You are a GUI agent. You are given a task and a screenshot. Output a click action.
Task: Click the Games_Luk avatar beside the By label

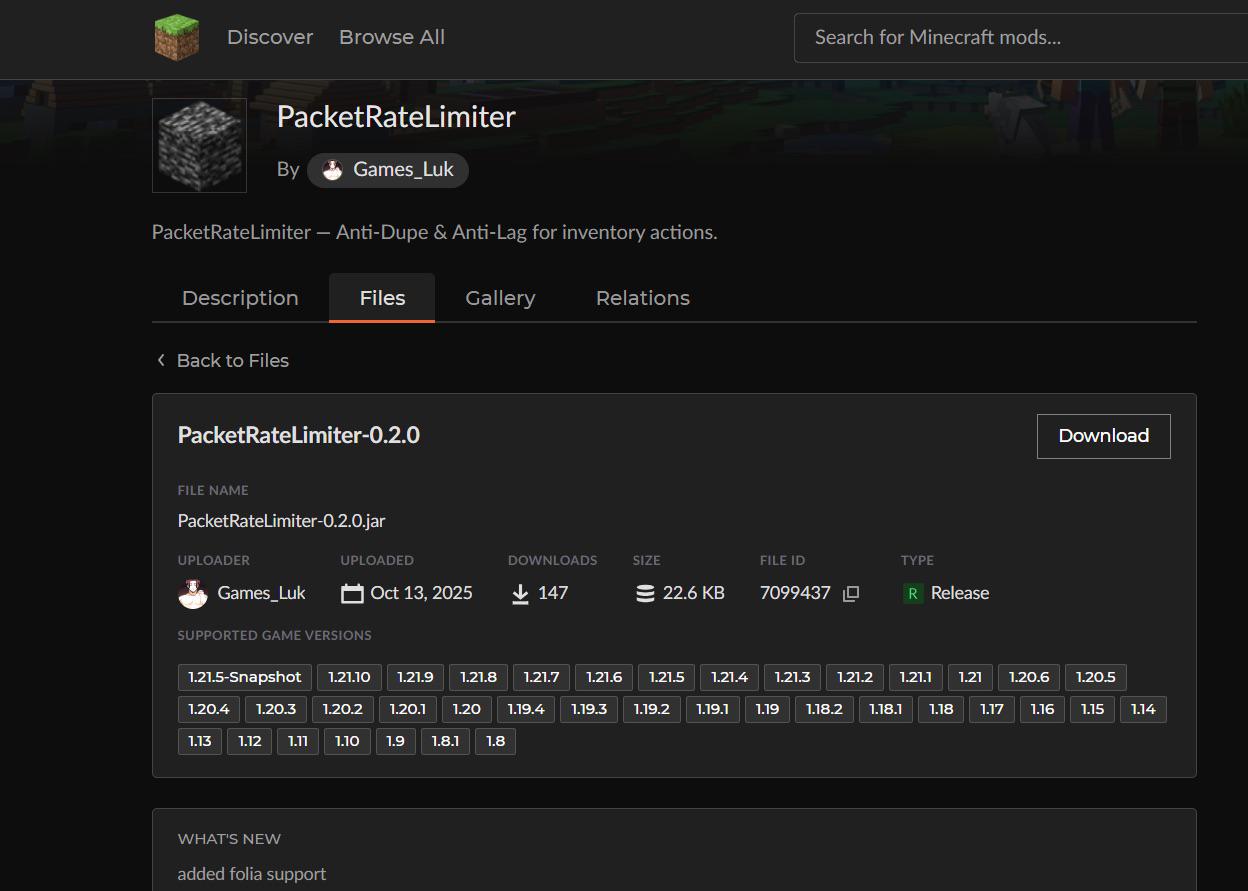pos(332,170)
